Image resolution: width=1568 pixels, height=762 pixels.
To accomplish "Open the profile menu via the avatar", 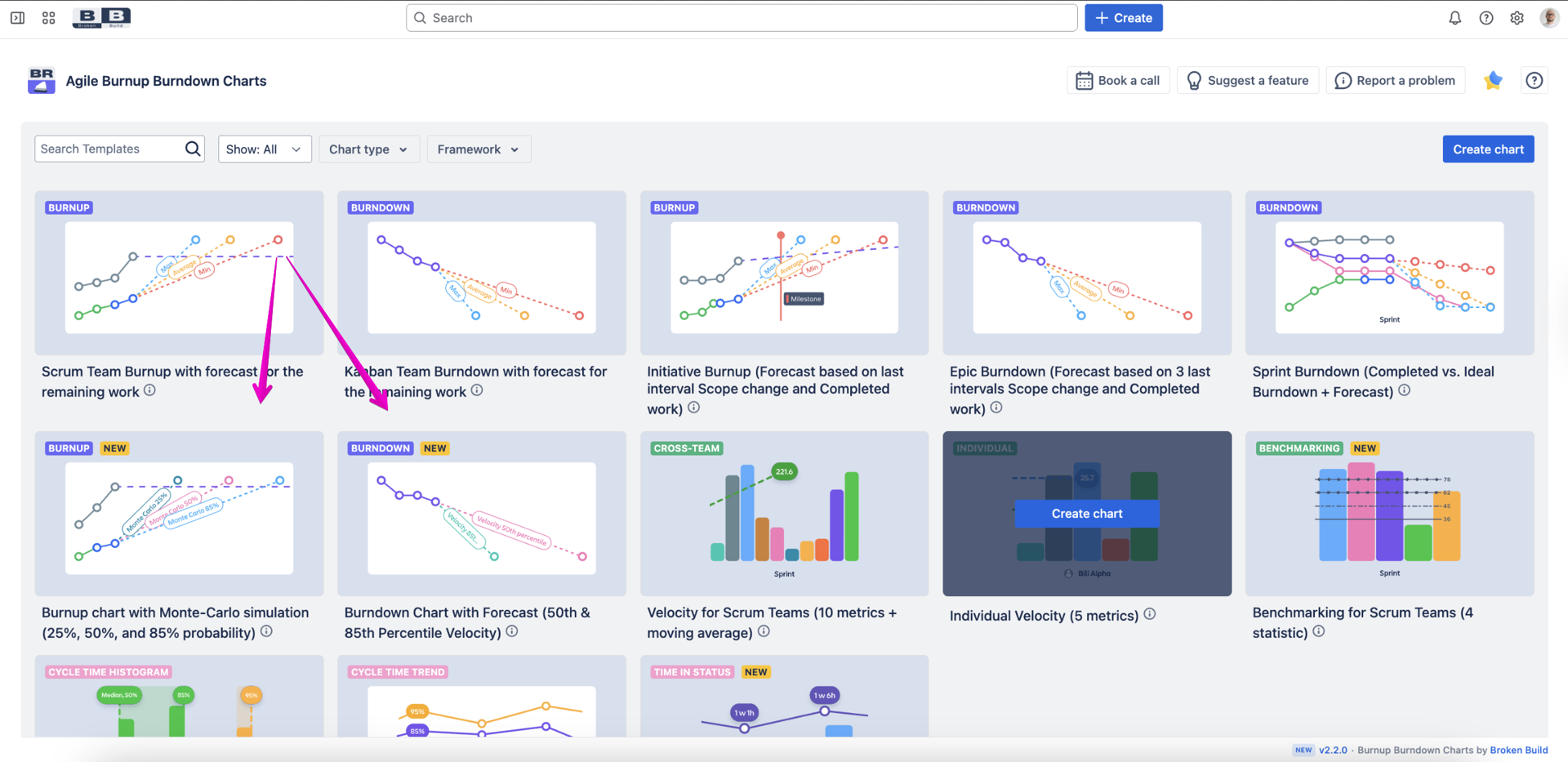I will [x=1549, y=17].
